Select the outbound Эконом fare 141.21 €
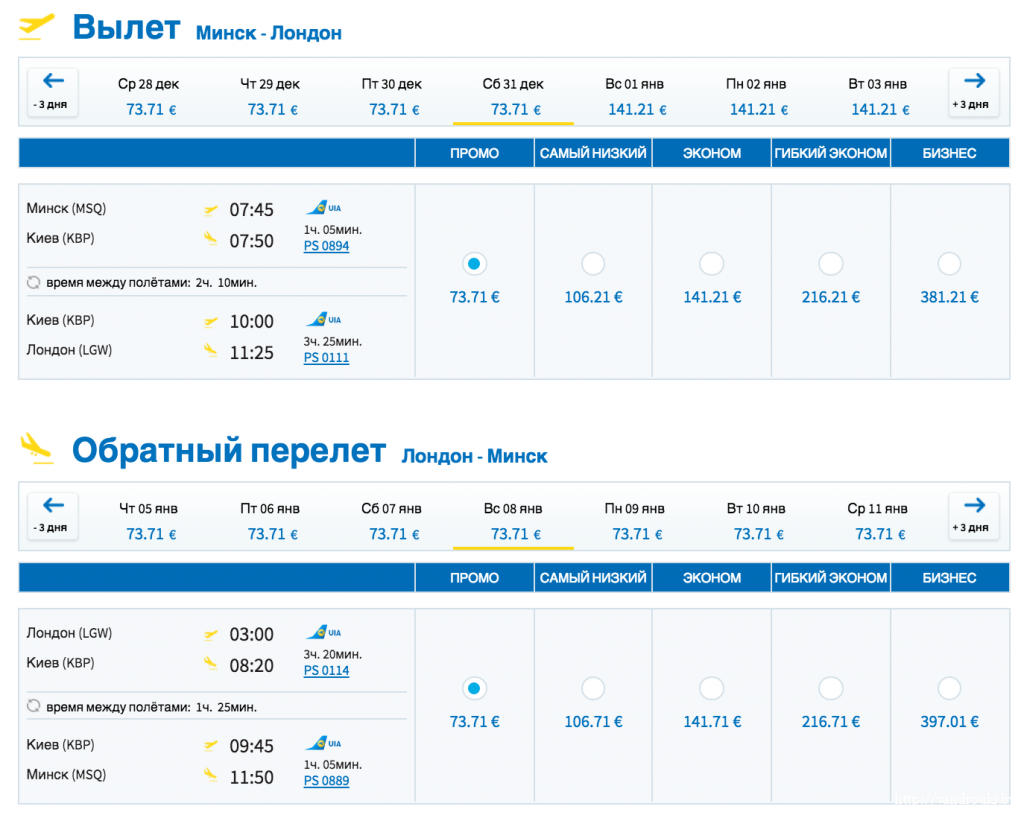Screen dimensions: 1024x815 (711, 264)
